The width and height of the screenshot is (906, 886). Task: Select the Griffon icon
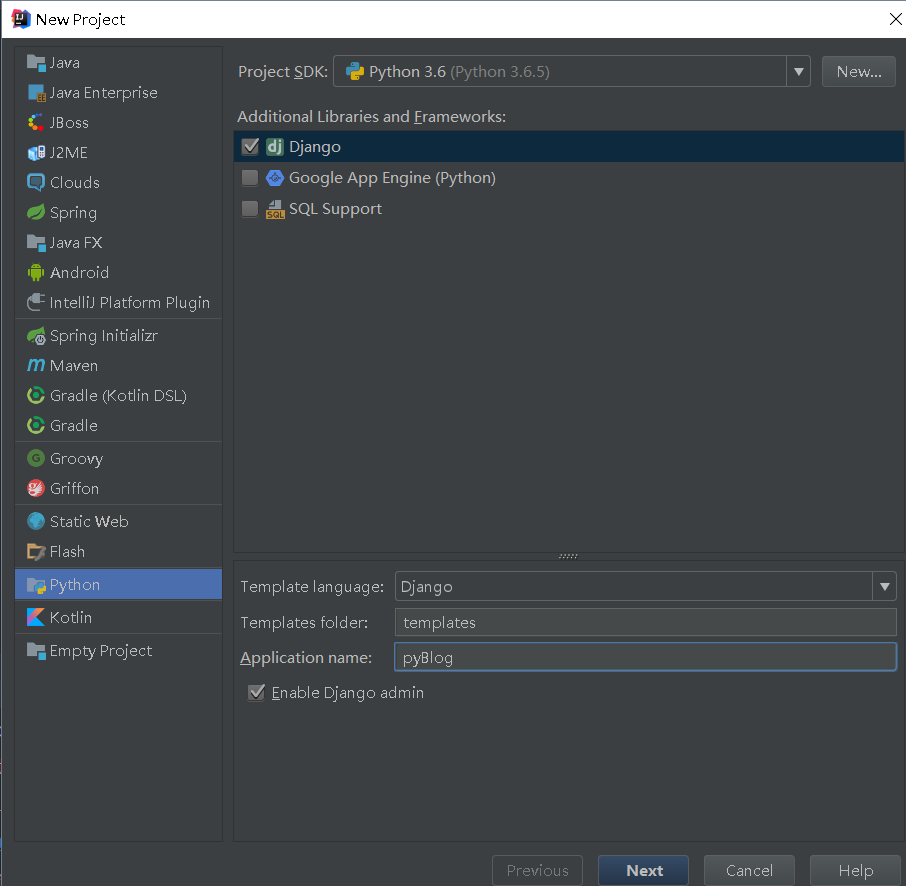[x=36, y=488]
